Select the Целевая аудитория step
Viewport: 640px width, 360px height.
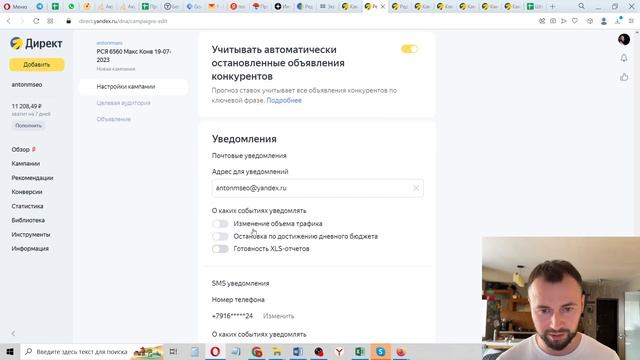(124, 103)
